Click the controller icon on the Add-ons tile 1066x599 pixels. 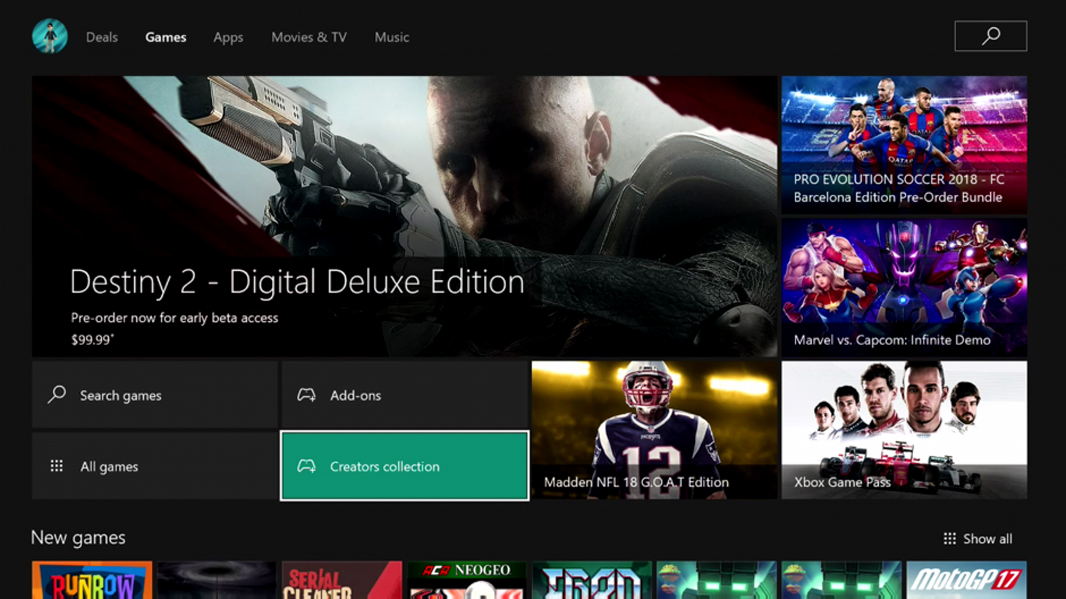tap(307, 394)
